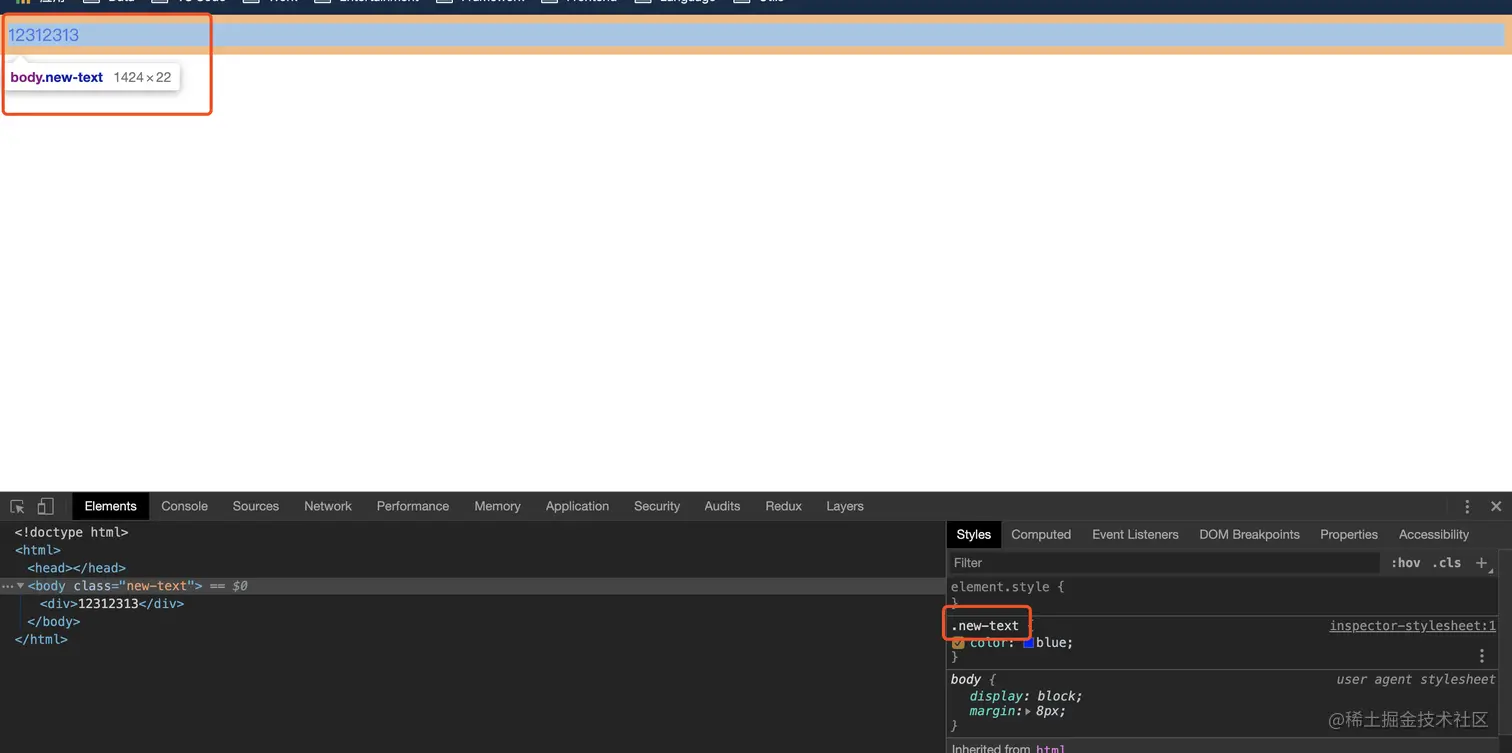Collapse the body element node triangle
This screenshot has height=753, width=1512.
[x=20, y=586]
